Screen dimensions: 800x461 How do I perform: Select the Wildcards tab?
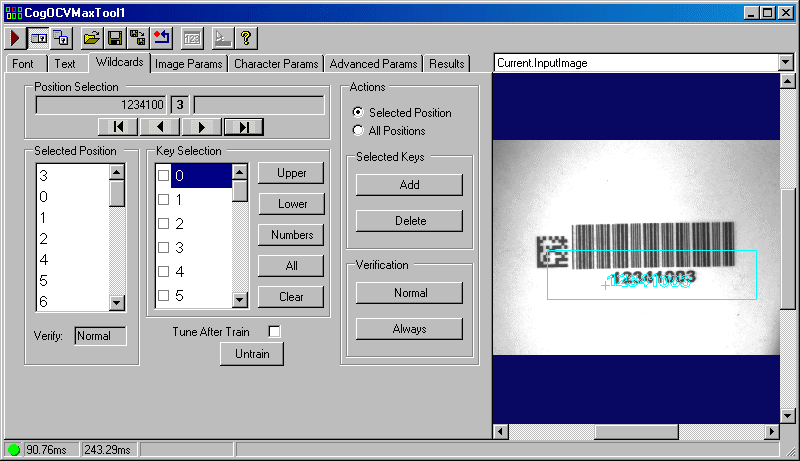pos(119,62)
